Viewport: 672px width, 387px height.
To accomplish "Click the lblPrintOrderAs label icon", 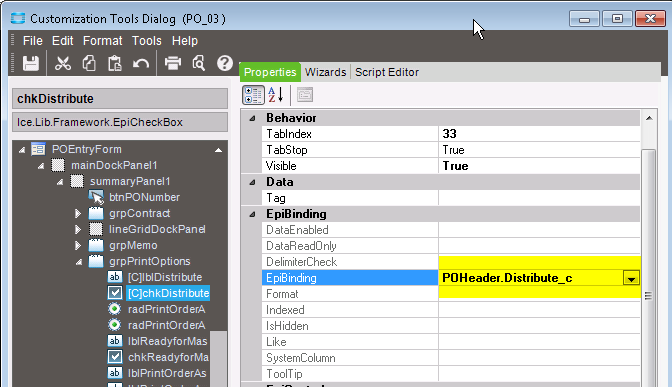I will [x=114, y=373].
